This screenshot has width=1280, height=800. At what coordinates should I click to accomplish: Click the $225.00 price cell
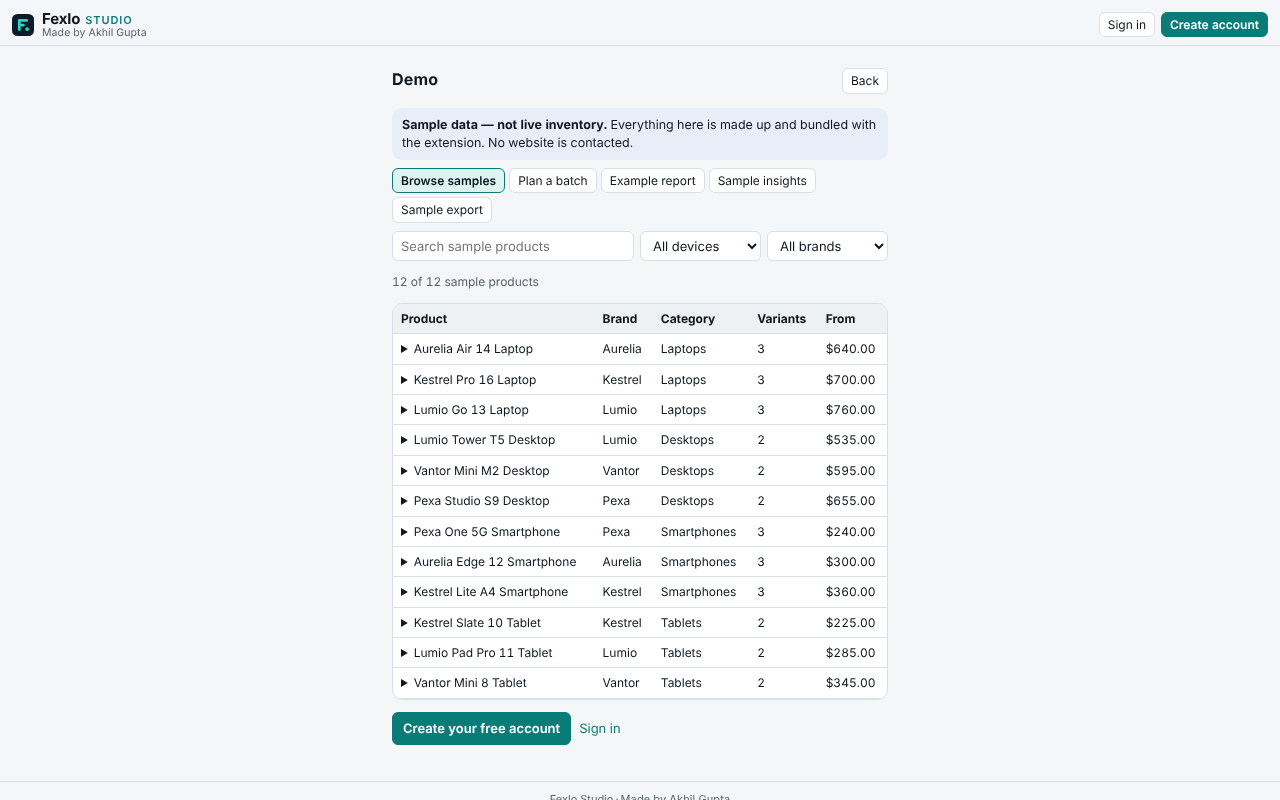click(851, 623)
